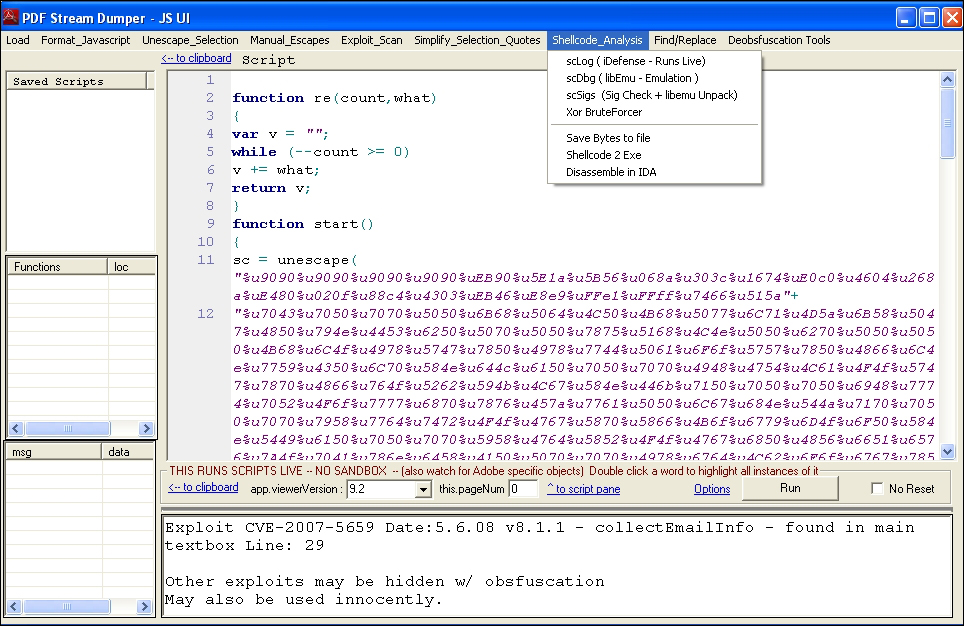Toggle the No Reset checkbox
This screenshot has width=964, height=626.
877,489
